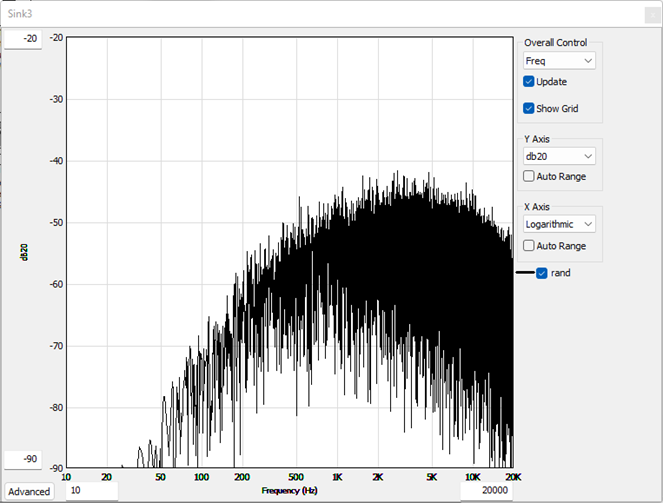Select the X axis maximum field showing 20000
This screenshot has height=503, width=663.
tap(485, 491)
